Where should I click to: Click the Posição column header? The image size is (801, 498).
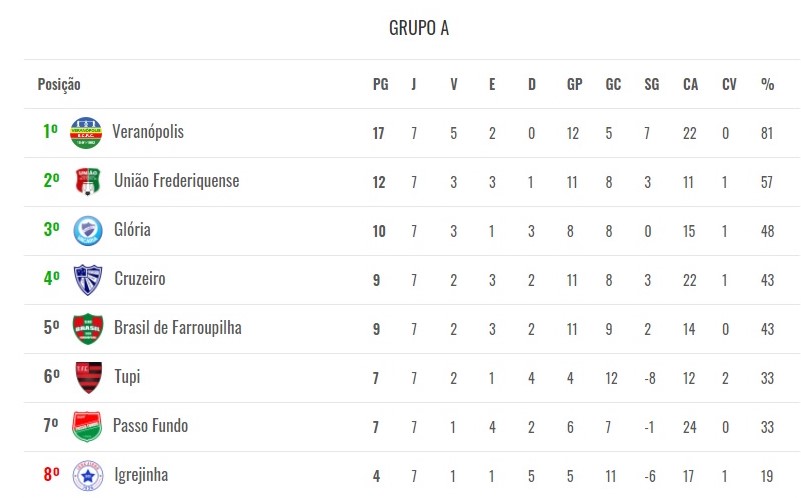click(x=59, y=85)
